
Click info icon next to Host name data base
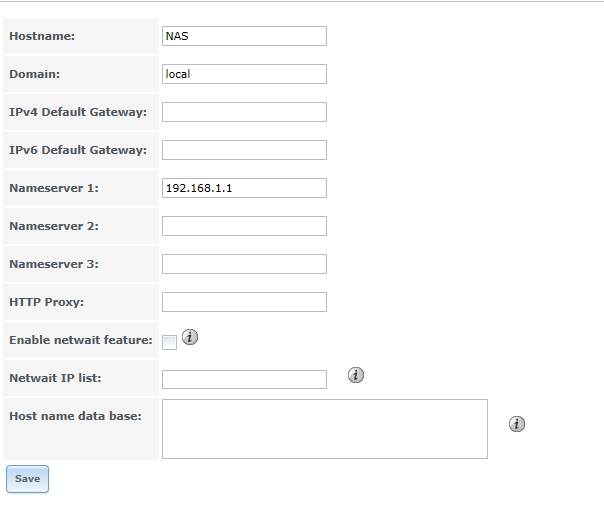pyautogui.click(x=517, y=424)
